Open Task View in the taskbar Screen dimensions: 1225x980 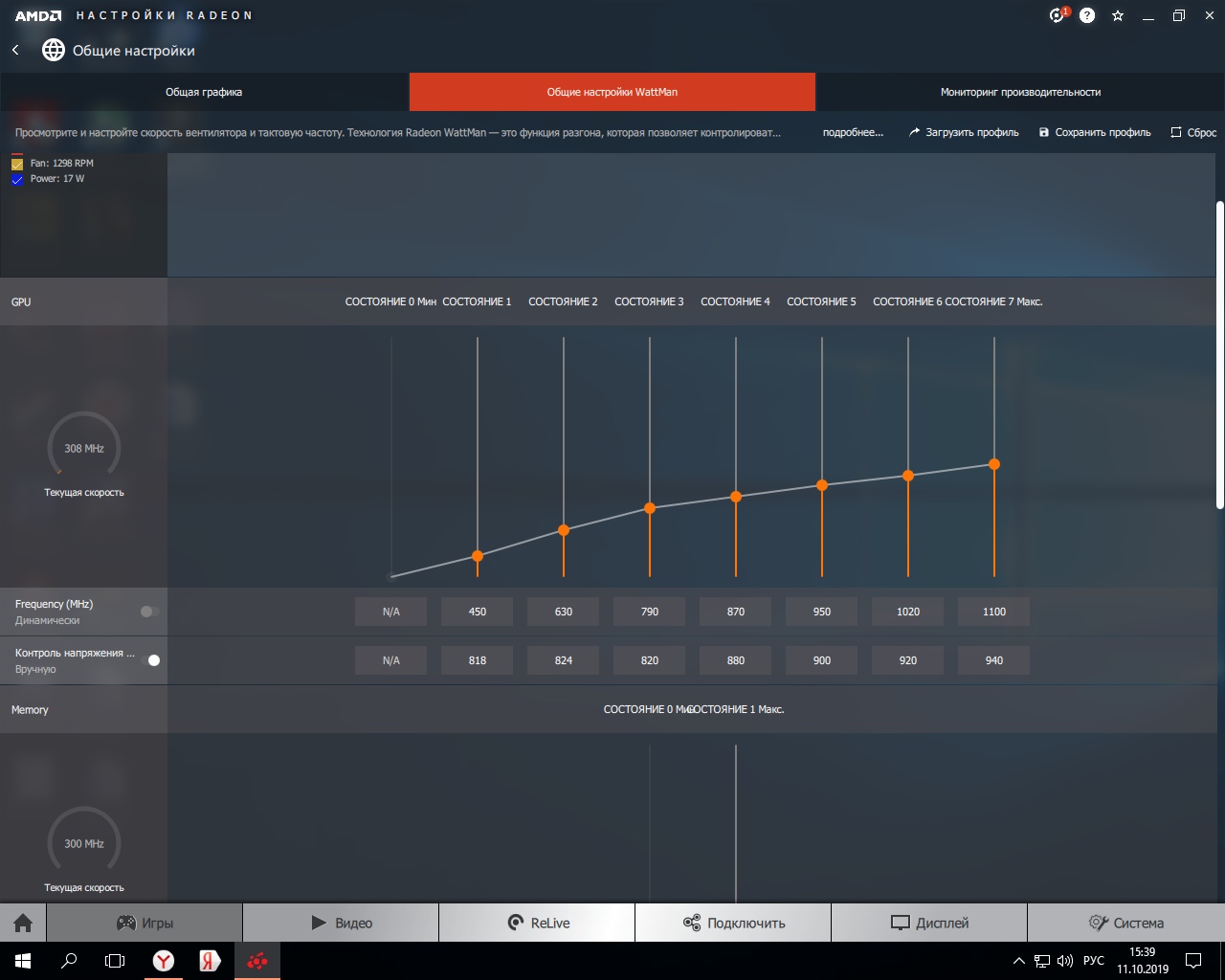click(115, 961)
